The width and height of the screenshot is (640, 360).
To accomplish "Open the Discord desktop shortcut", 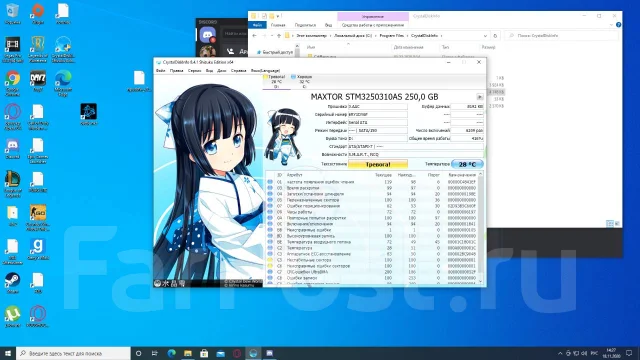I will coord(13,148).
